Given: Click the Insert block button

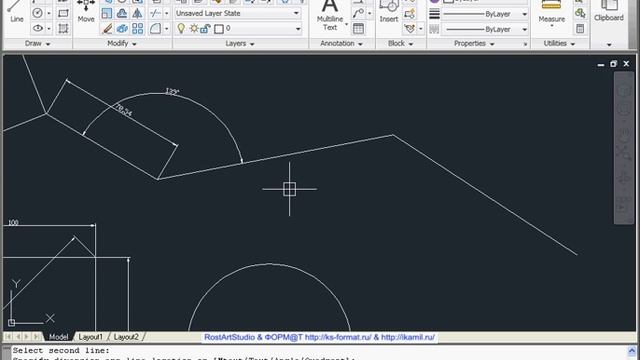Looking at the screenshot, I should click(x=388, y=11).
